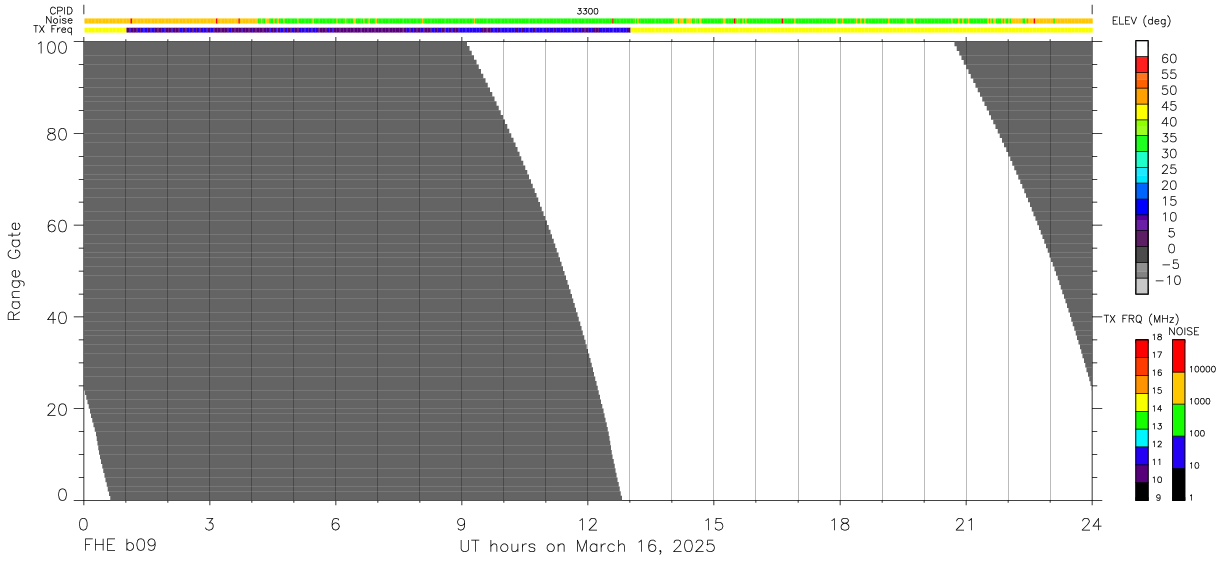Click the CPID value '3300'
The image size is (1228, 567).
point(588,11)
